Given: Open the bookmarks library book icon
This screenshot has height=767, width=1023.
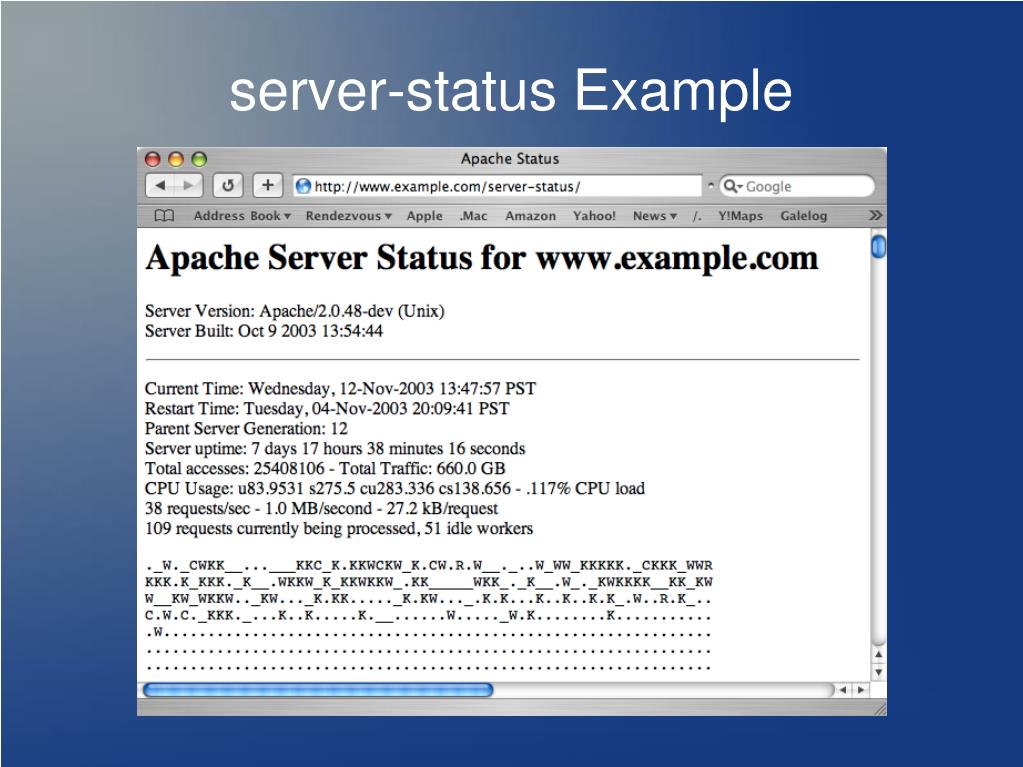Looking at the screenshot, I should pyautogui.click(x=164, y=216).
